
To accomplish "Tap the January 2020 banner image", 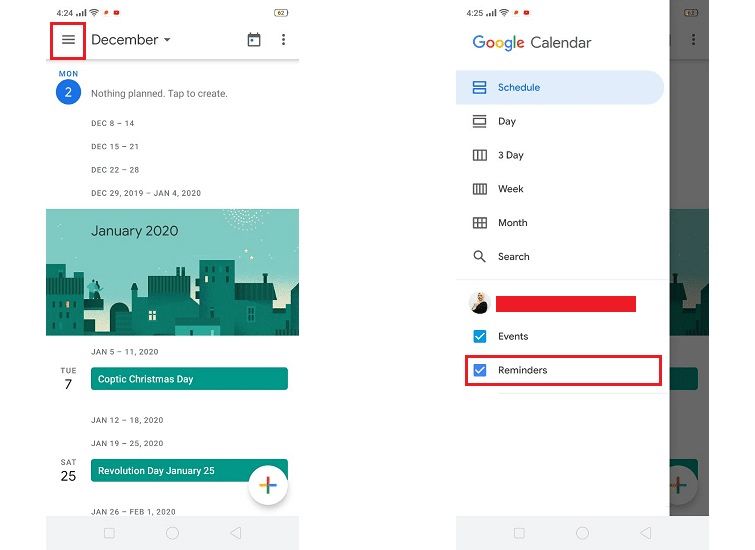I will (x=172, y=272).
